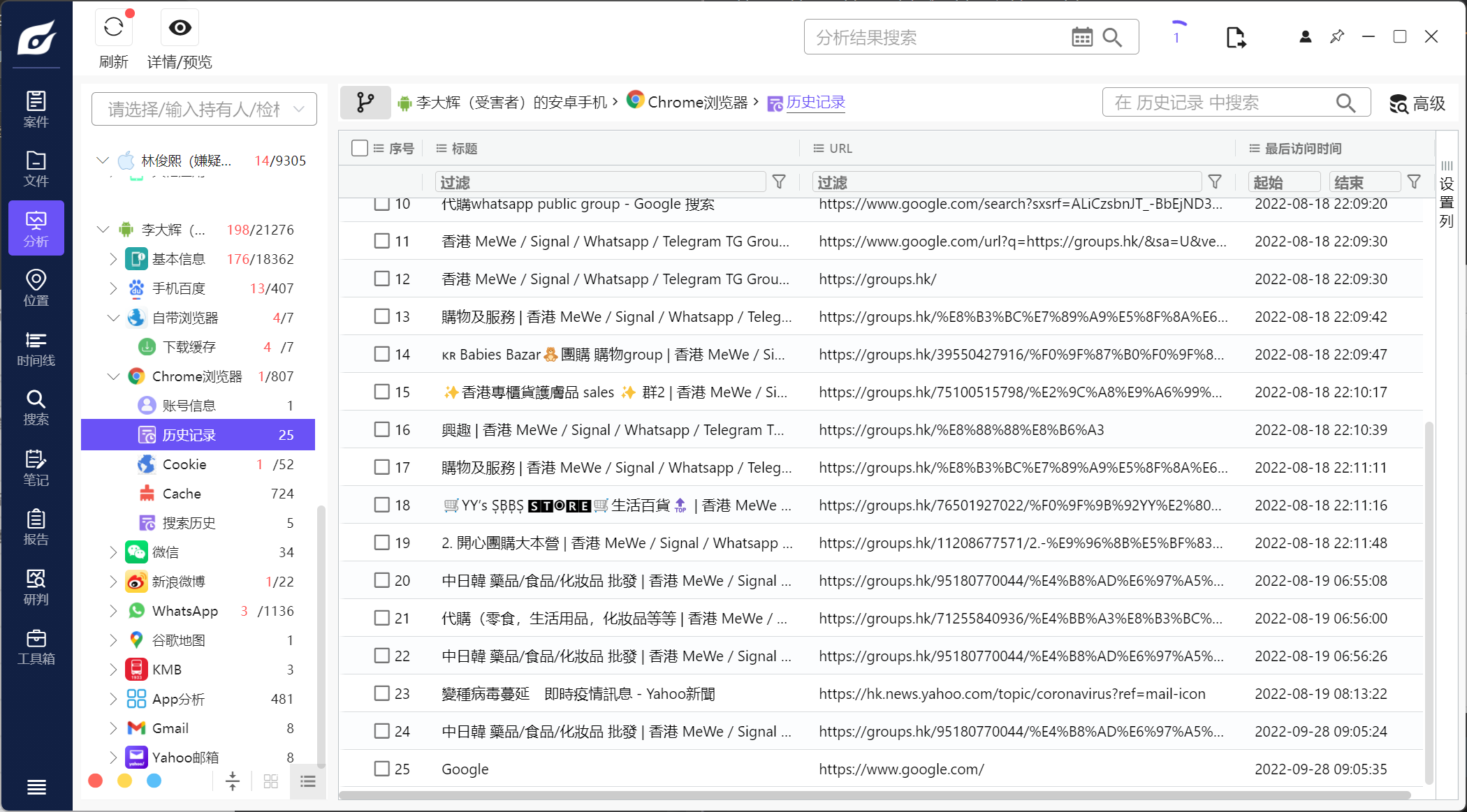The height and width of the screenshot is (812, 1467).
Task: Select the Cookie item under Chrome
Action: 184,464
